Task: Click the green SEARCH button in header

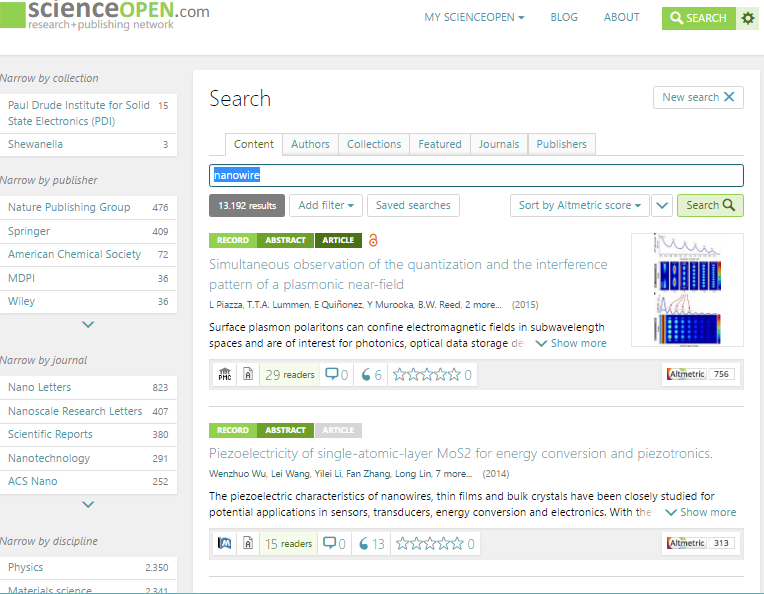Action: 699,19
